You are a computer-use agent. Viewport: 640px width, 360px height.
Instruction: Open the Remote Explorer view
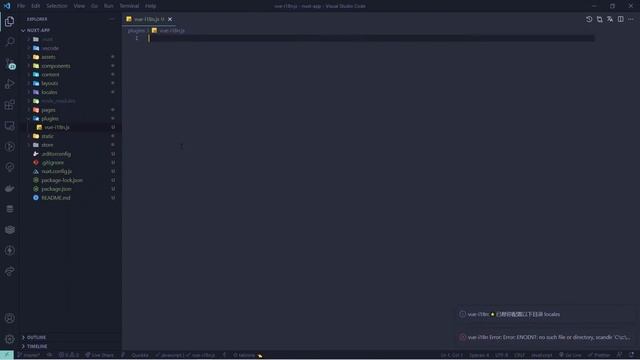pos(9,126)
